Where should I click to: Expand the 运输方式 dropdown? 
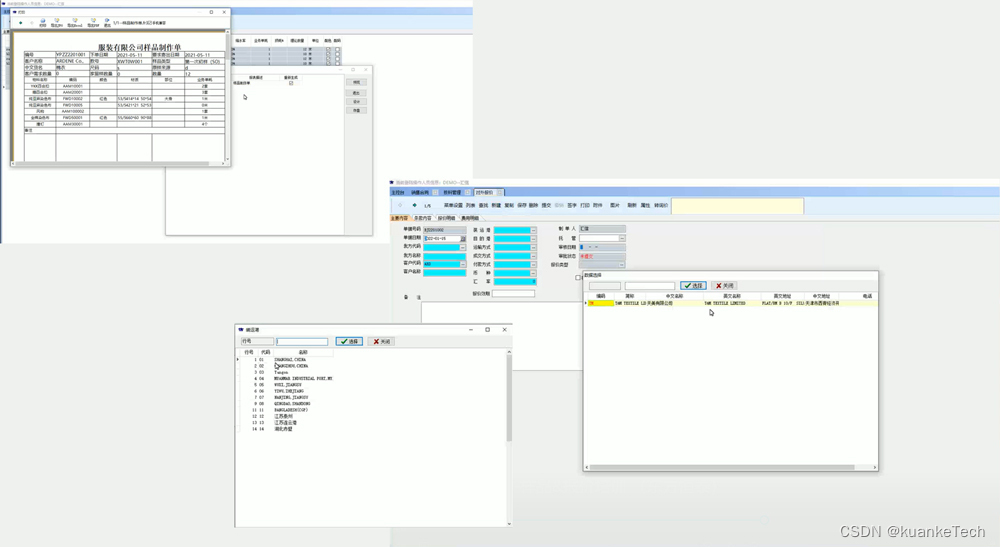click(533, 247)
